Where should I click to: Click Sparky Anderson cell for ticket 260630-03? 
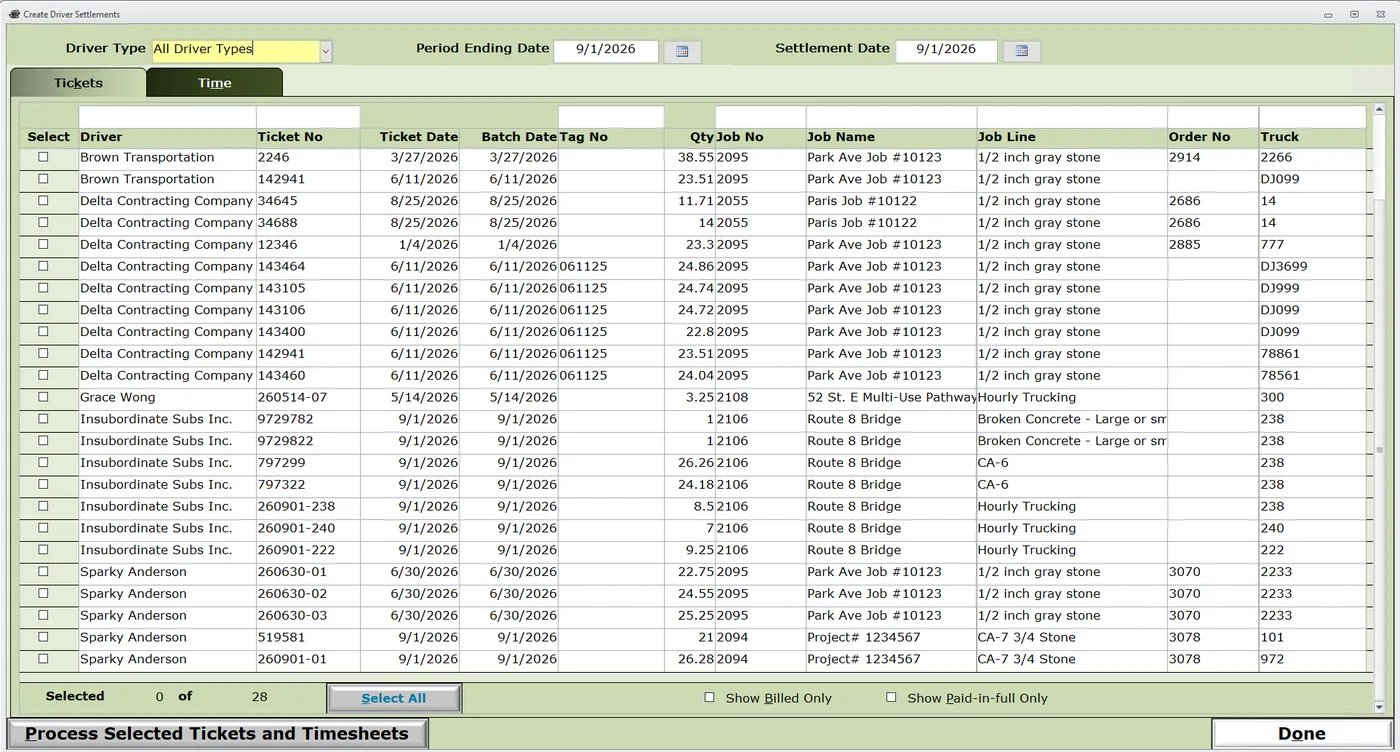167,615
